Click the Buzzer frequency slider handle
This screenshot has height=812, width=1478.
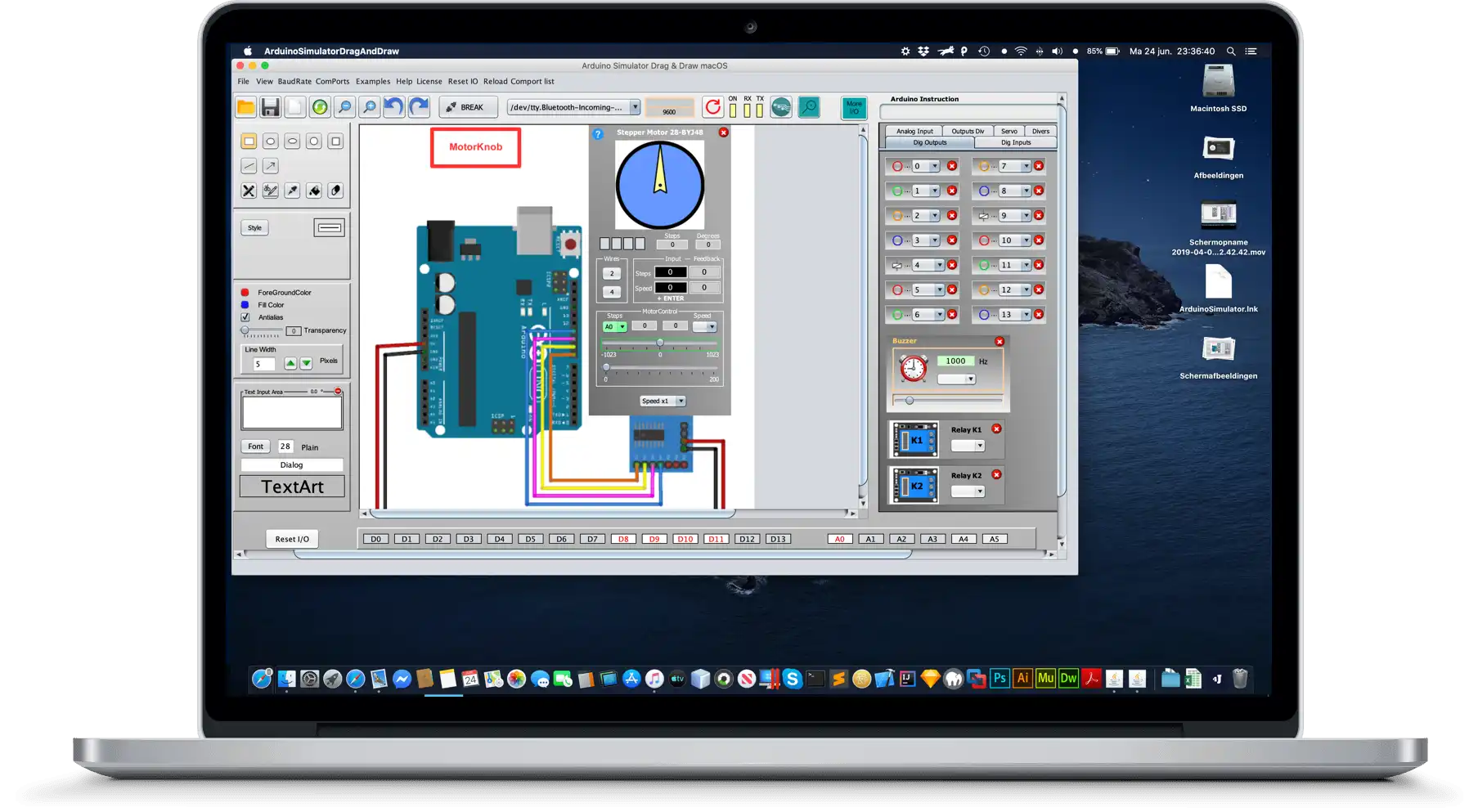tap(910, 401)
